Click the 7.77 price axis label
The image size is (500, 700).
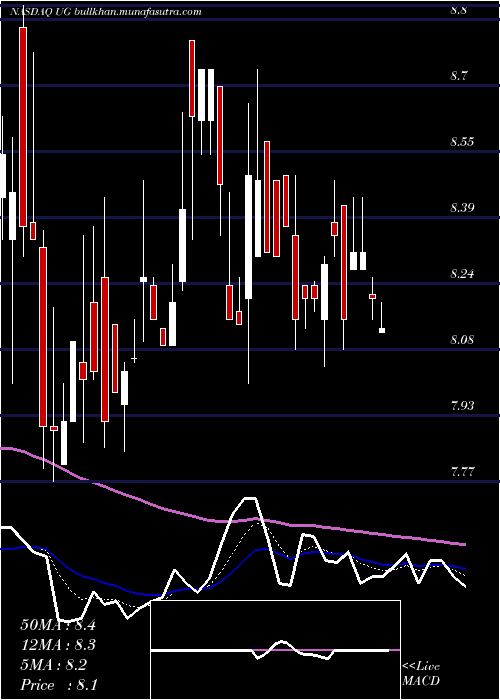pyautogui.click(x=462, y=471)
